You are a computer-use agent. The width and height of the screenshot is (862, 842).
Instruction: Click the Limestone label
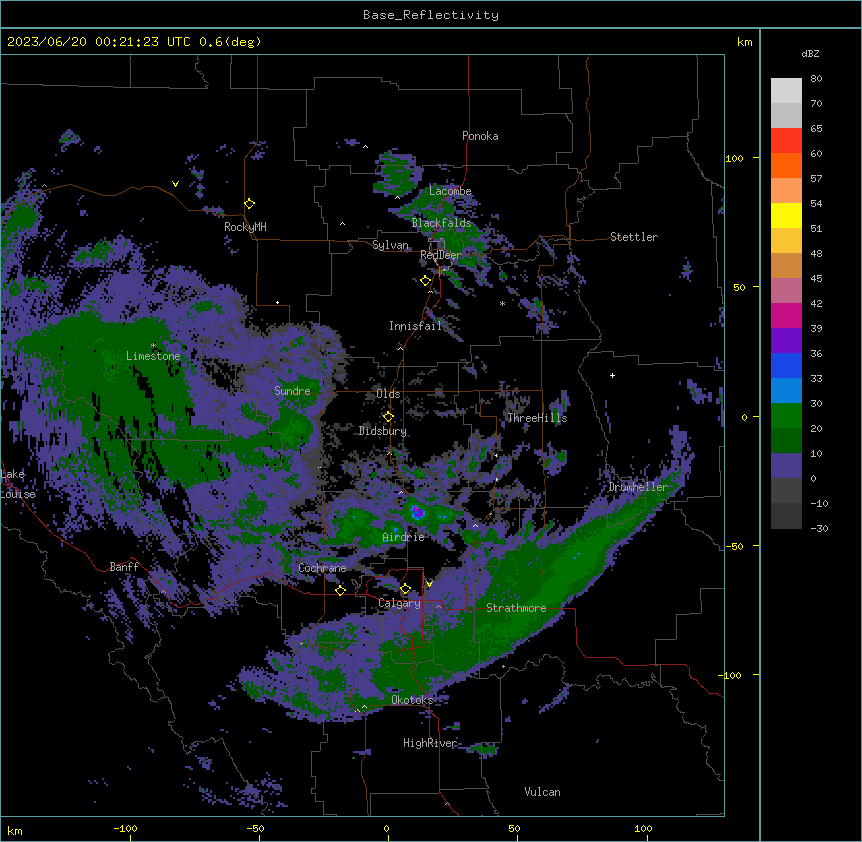(x=153, y=356)
